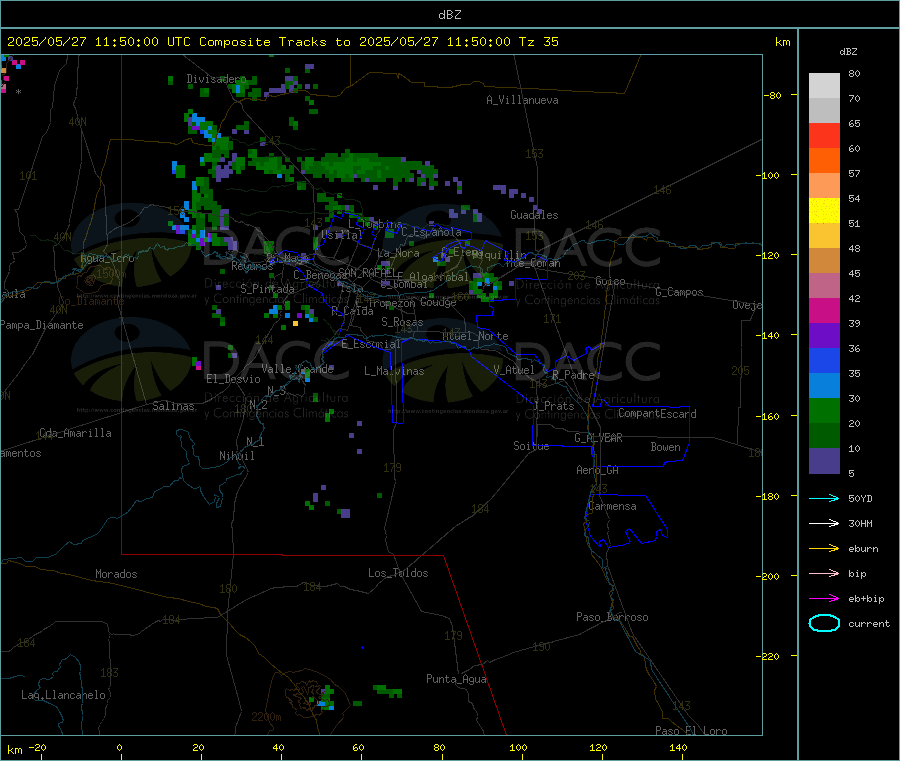900x761 pixels.
Task: Click the blue 35 dBZ legend swatch
Action: point(824,360)
